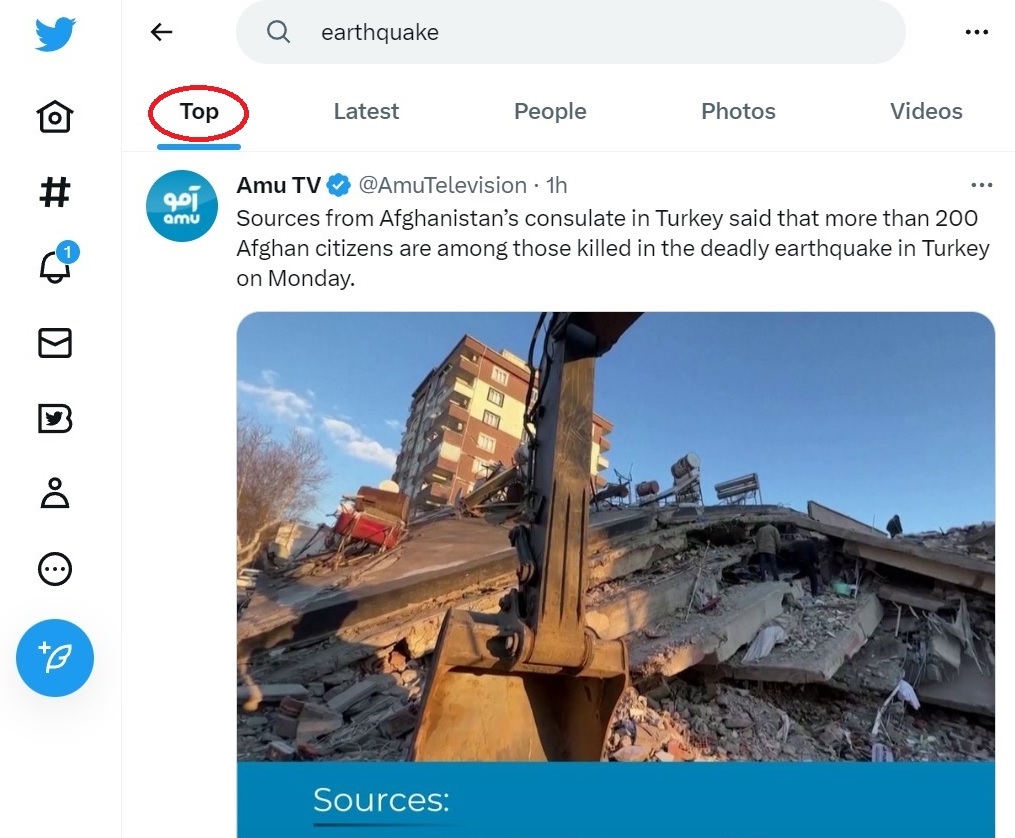The height and width of the screenshot is (838, 1015).
Task: Open search options three-dot menu
Action: pyautogui.click(x=976, y=32)
